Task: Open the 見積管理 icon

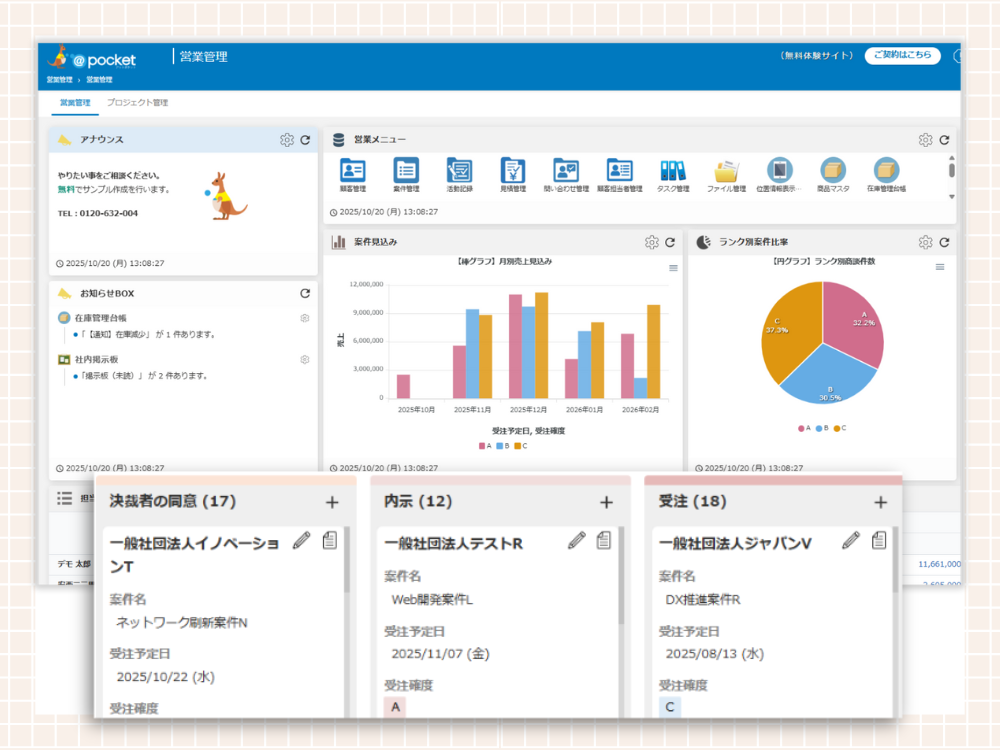Action: click(x=512, y=170)
